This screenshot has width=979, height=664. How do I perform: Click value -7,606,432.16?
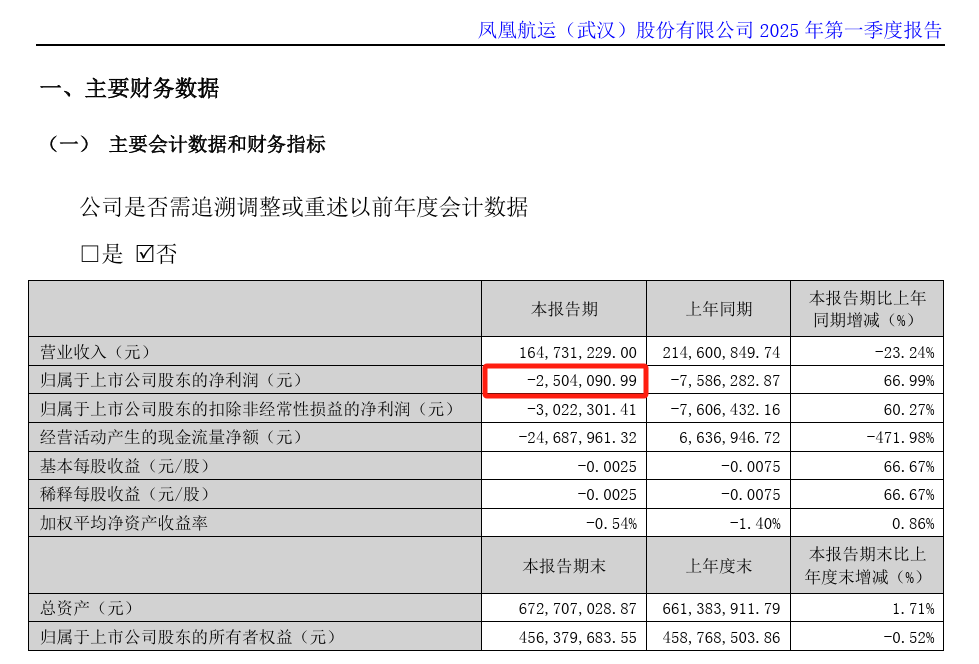tap(725, 410)
